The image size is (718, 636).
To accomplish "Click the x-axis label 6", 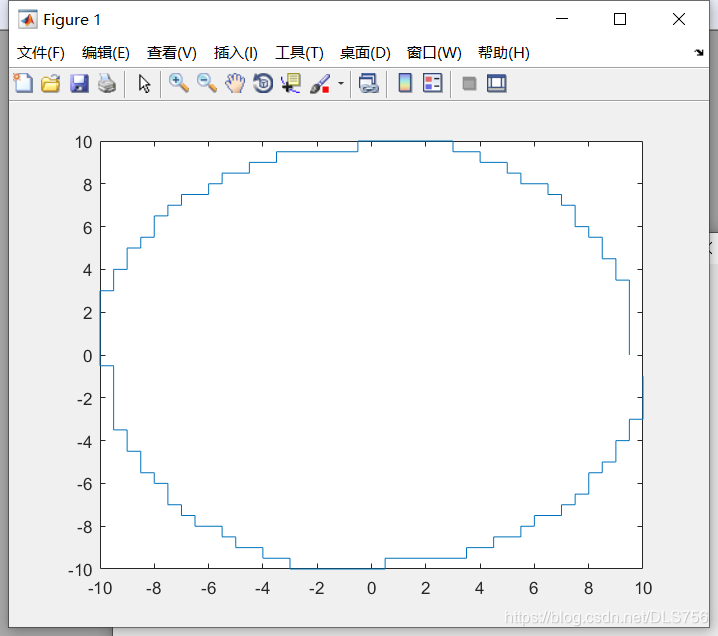I will [x=533, y=588].
